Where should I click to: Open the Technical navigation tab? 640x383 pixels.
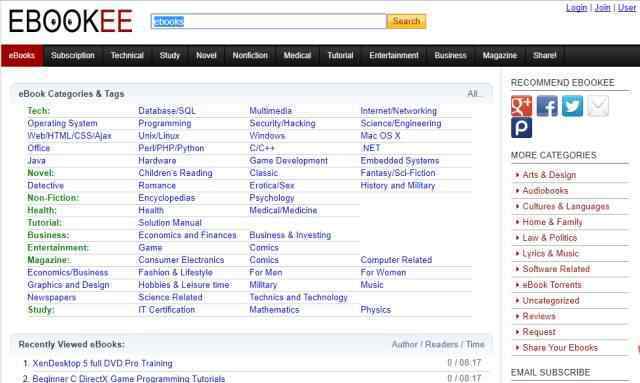pos(127,56)
